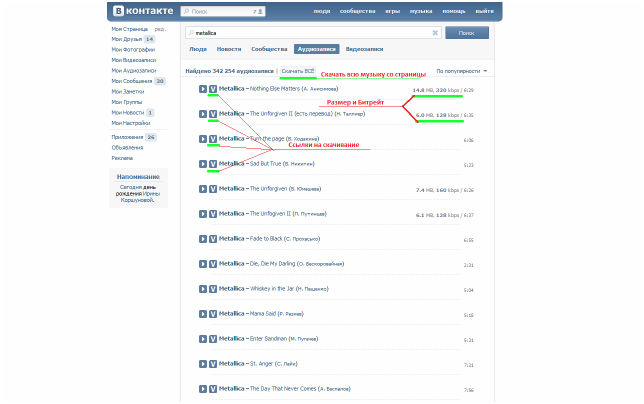Open музыка in the top header menu
Viewport: 644px width, 404px height.
[x=421, y=11]
